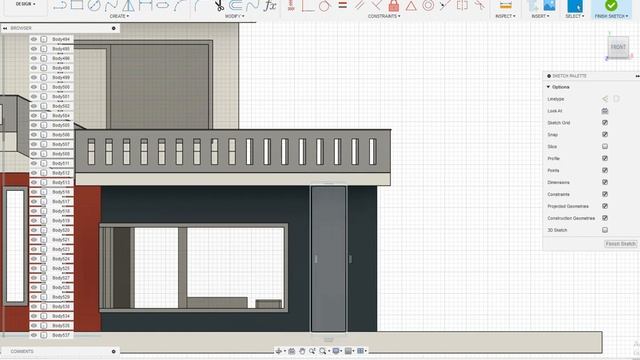The height and width of the screenshot is (360, 640).
Task: Open the CONSTRAINTS dropdown menu
Action: tap(384, 16)
